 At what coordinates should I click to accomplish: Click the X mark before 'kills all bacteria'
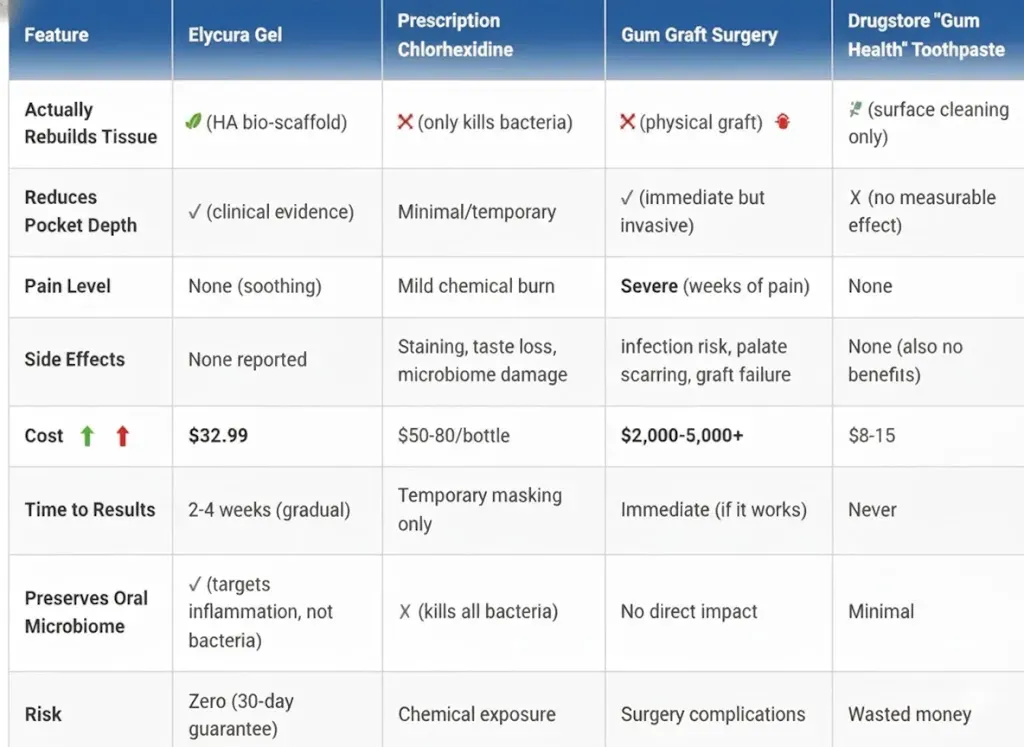coord(405,612)
